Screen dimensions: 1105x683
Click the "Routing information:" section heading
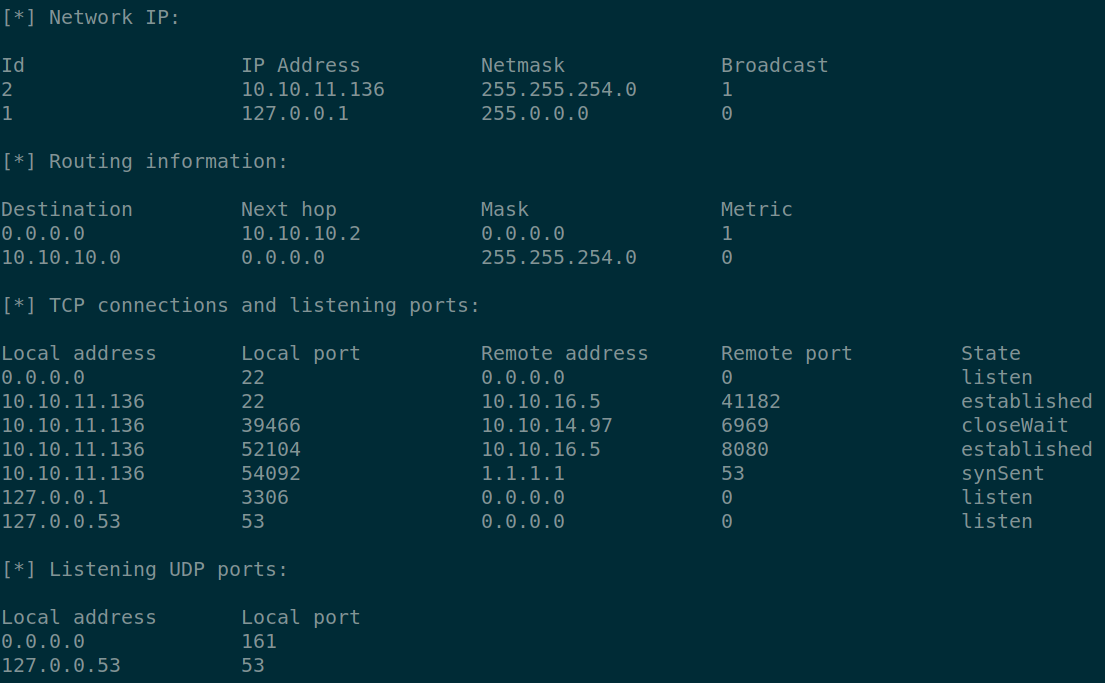pyautogui.click(x=168, y=161)
